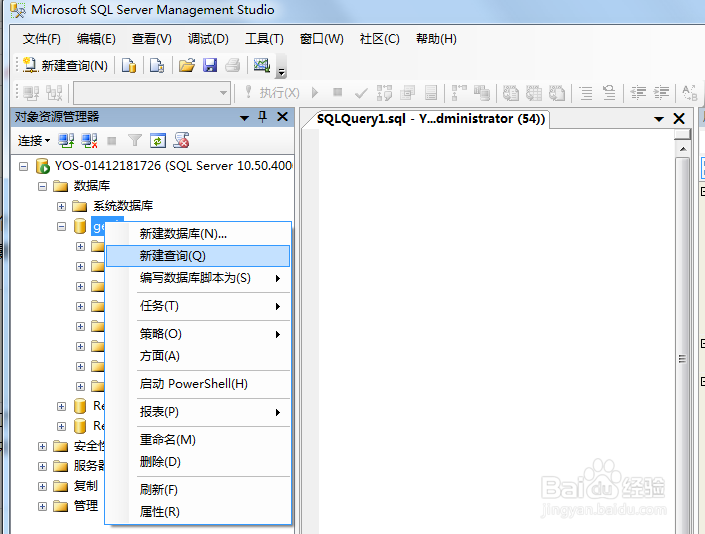The height and width of the screenshot is (534, 705).
Task: Click Object Explorer stop script icon
Action: [x=182, y=141]
